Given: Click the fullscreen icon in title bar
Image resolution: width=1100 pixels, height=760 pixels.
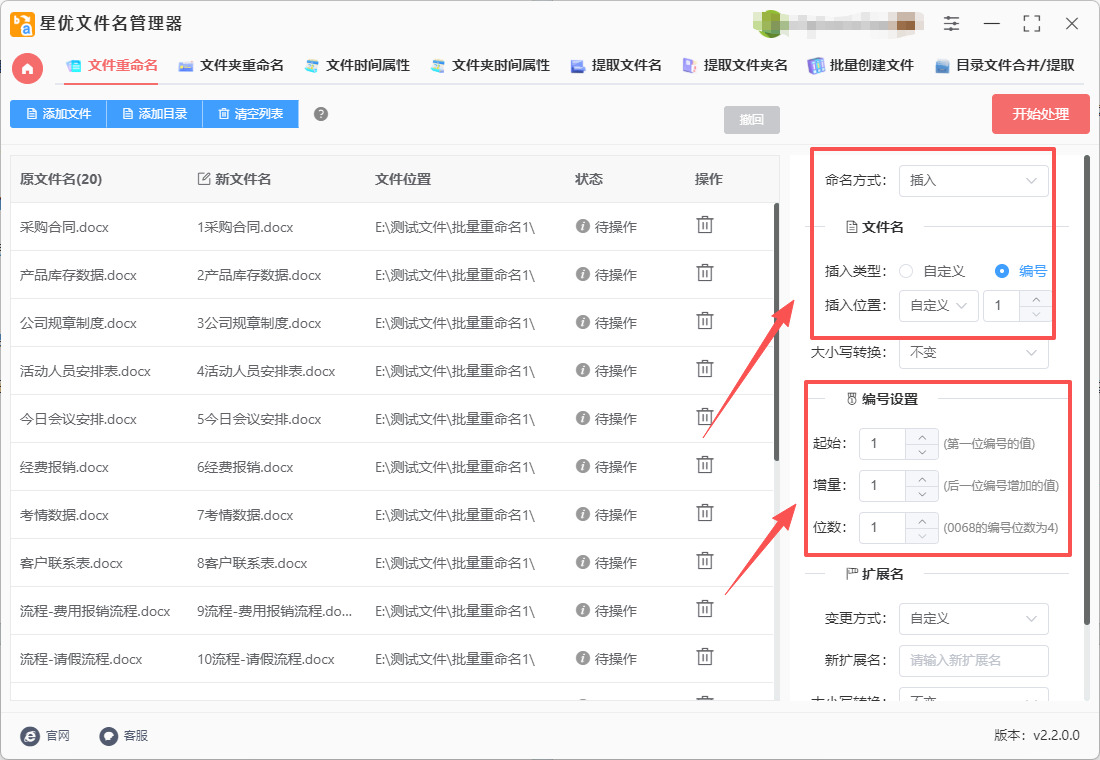Looking at the screenshot, I should [1031, 23].
